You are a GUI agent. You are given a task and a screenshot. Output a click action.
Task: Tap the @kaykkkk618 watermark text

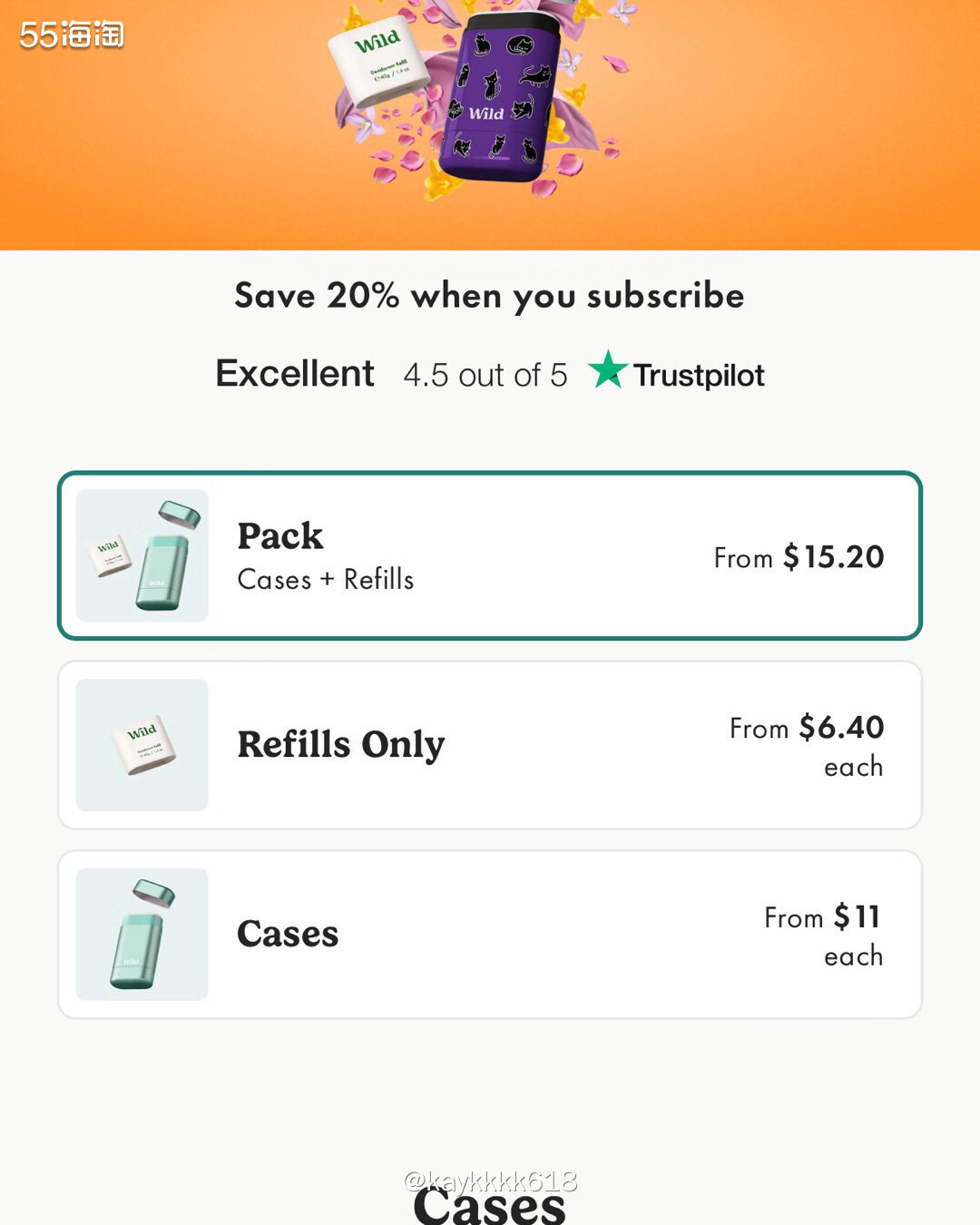pos(490,1181)
